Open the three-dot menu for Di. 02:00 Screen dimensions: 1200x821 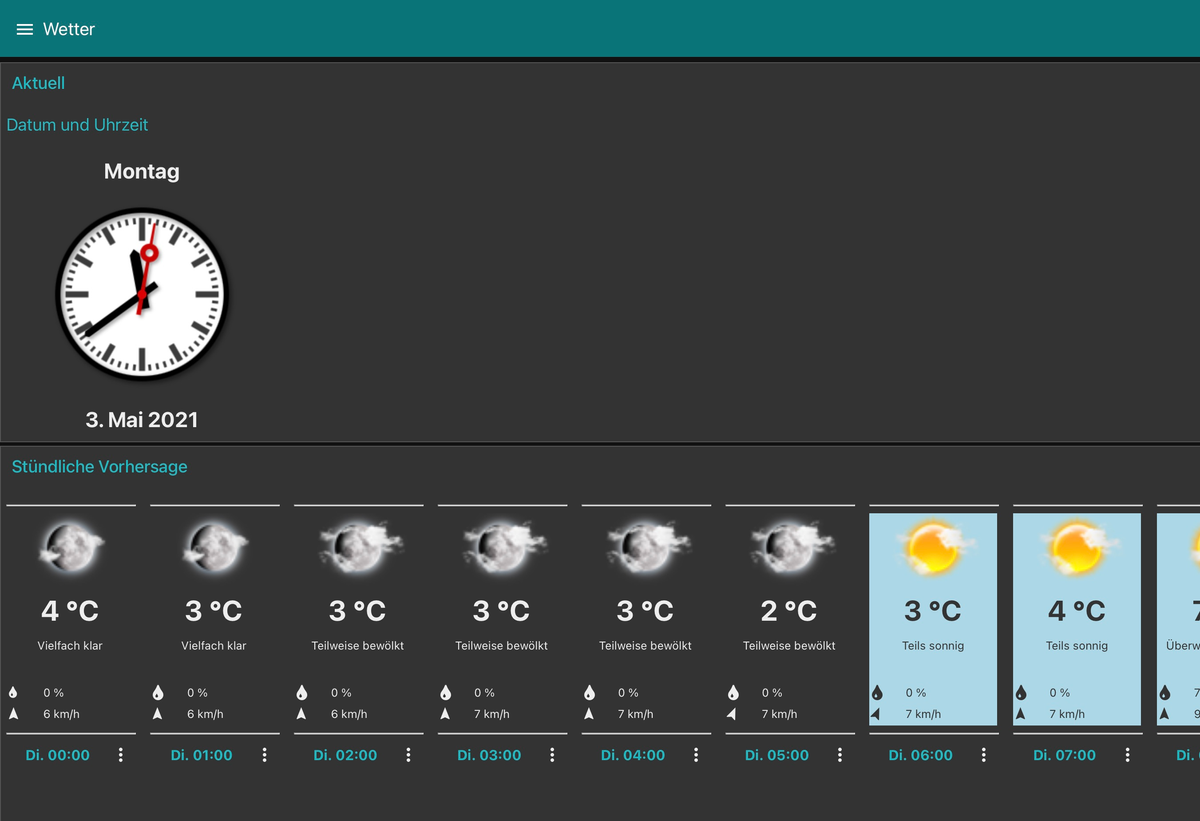[x=409, y=755]
